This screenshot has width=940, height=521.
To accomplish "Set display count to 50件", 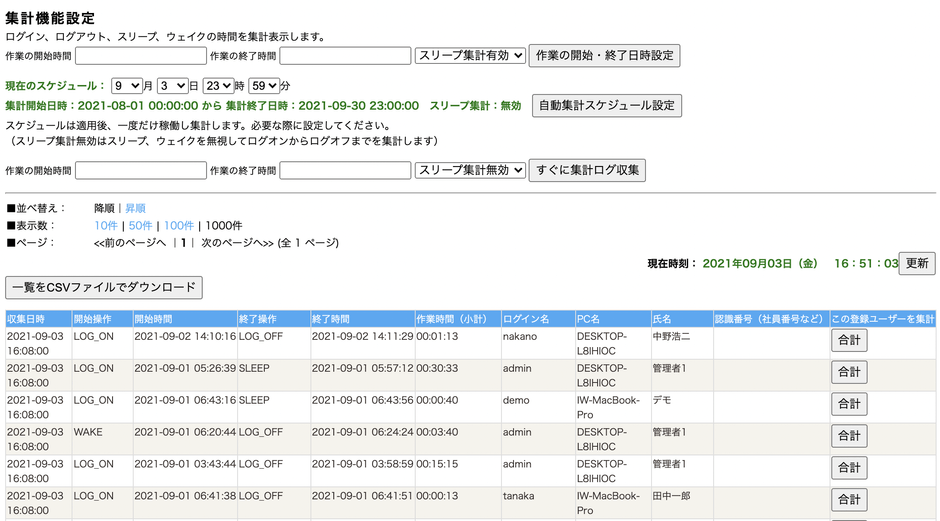I will (140, 225).
